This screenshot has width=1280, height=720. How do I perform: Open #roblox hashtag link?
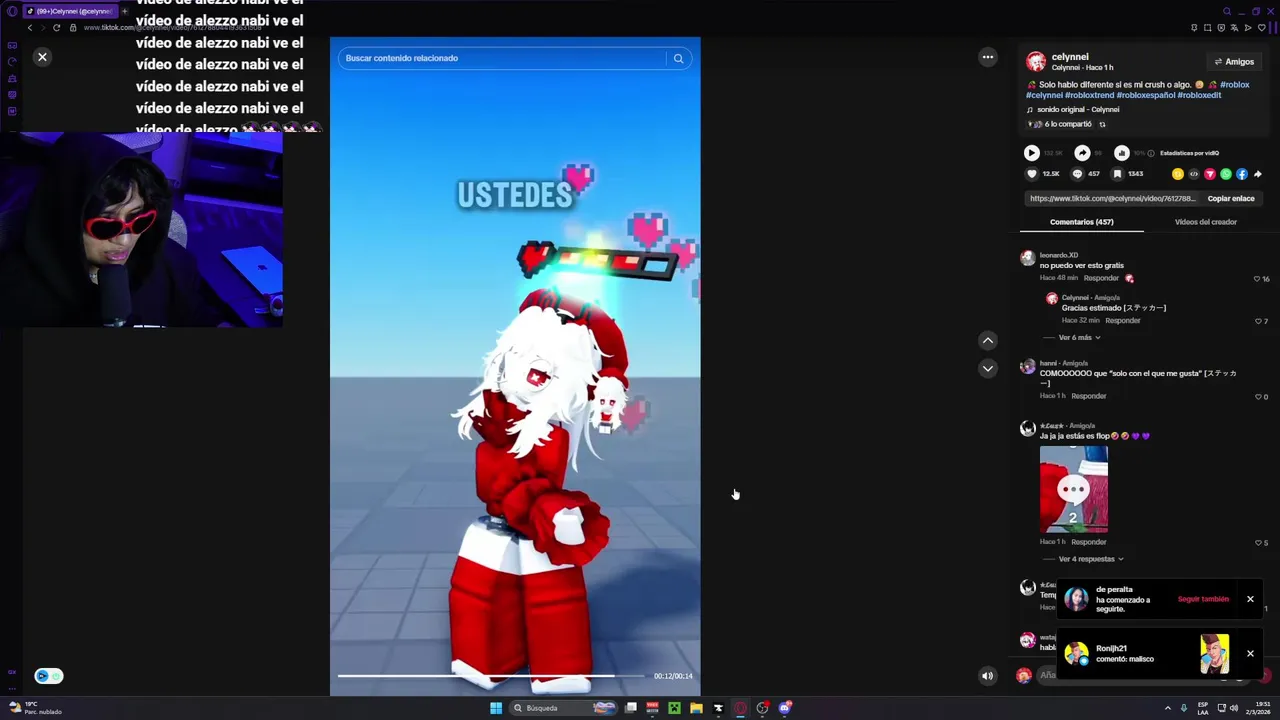point(1234,85)
